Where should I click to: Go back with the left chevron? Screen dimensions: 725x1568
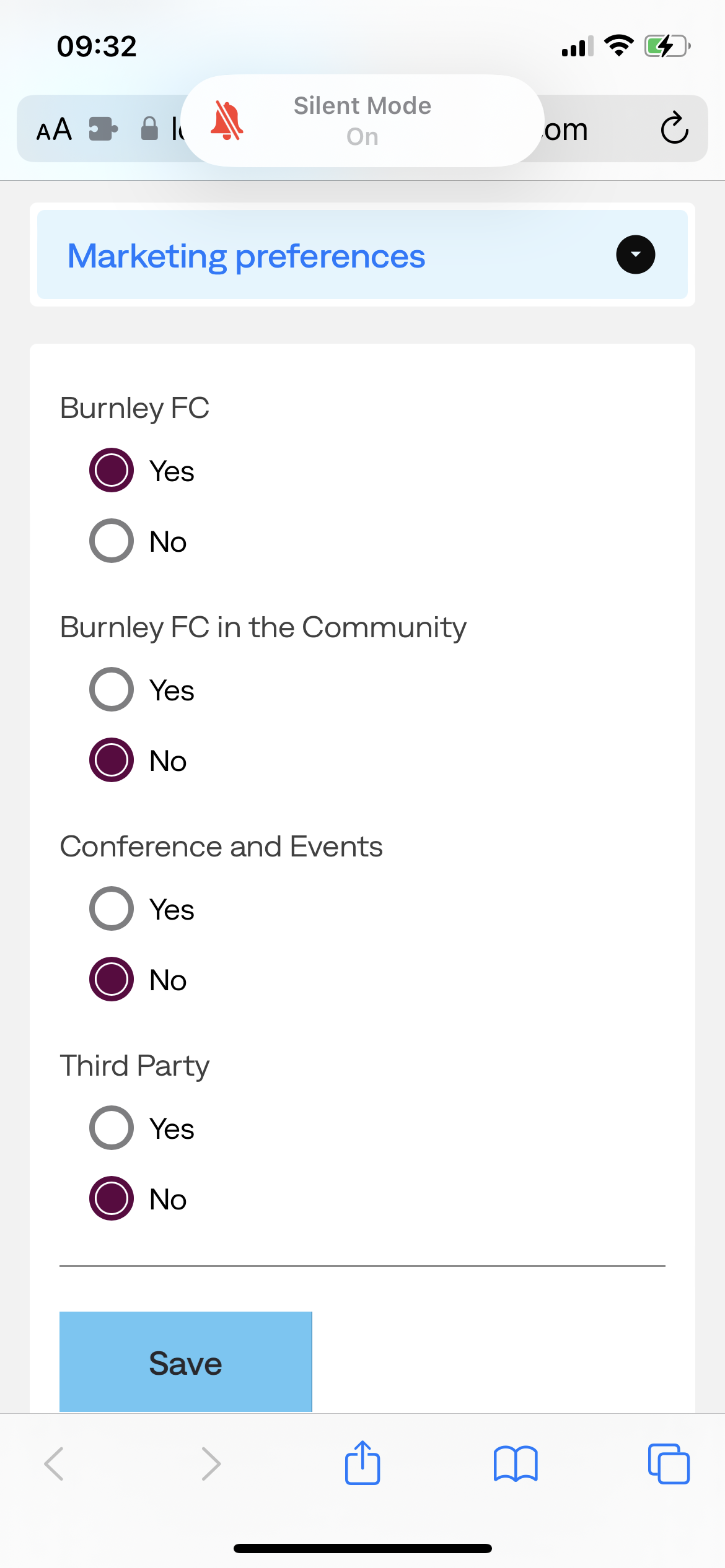[55, 1463]
